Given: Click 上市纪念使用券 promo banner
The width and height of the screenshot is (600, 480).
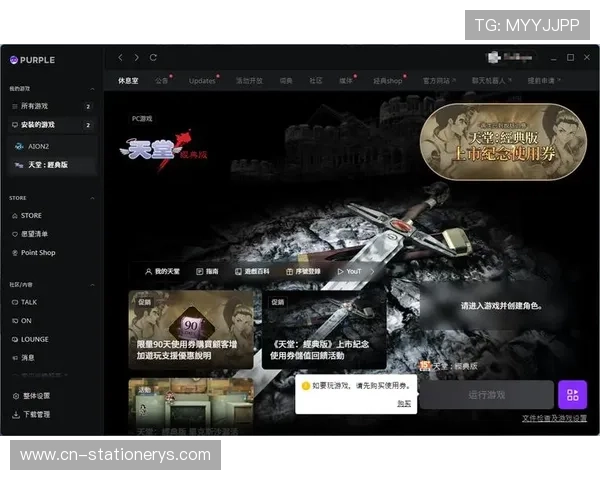Looking at the screenshot, I should (x=503, y=142).
